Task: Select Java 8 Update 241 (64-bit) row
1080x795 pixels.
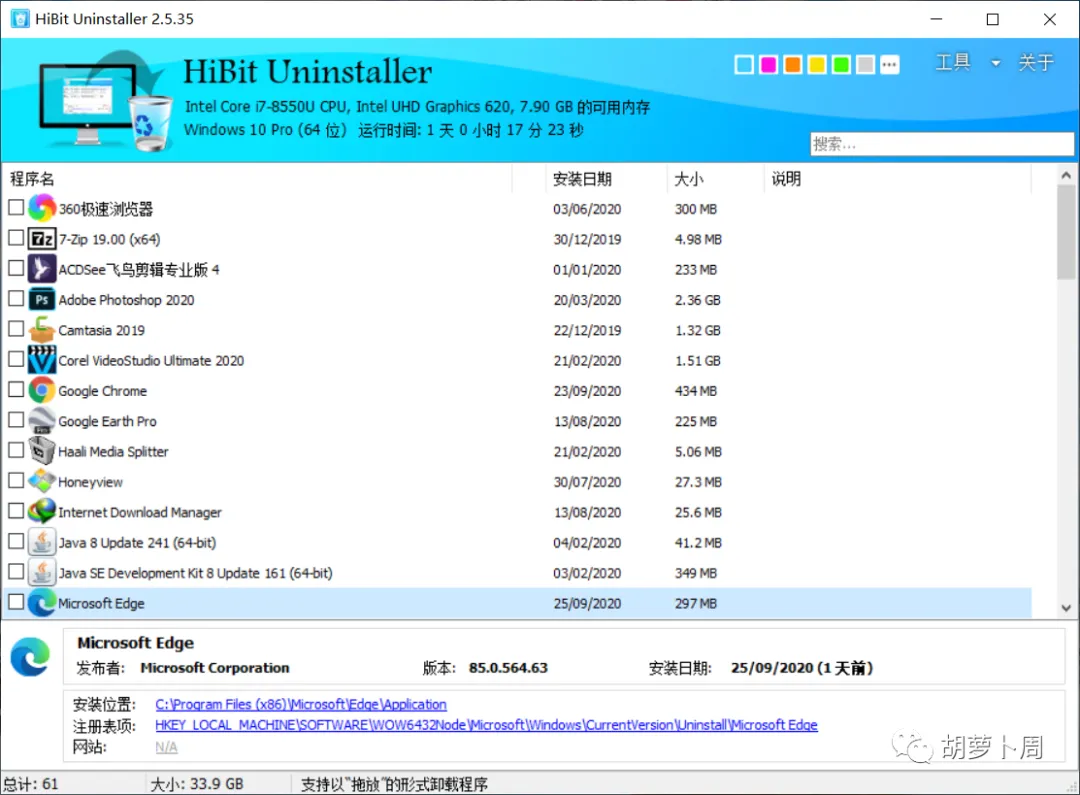Action: tap(517, 542)
